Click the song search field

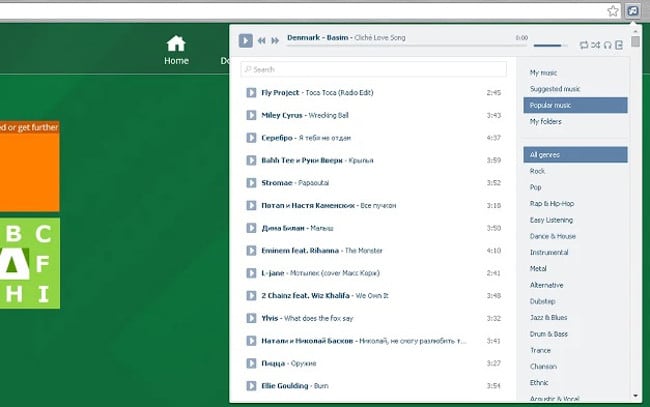point(373,69)
